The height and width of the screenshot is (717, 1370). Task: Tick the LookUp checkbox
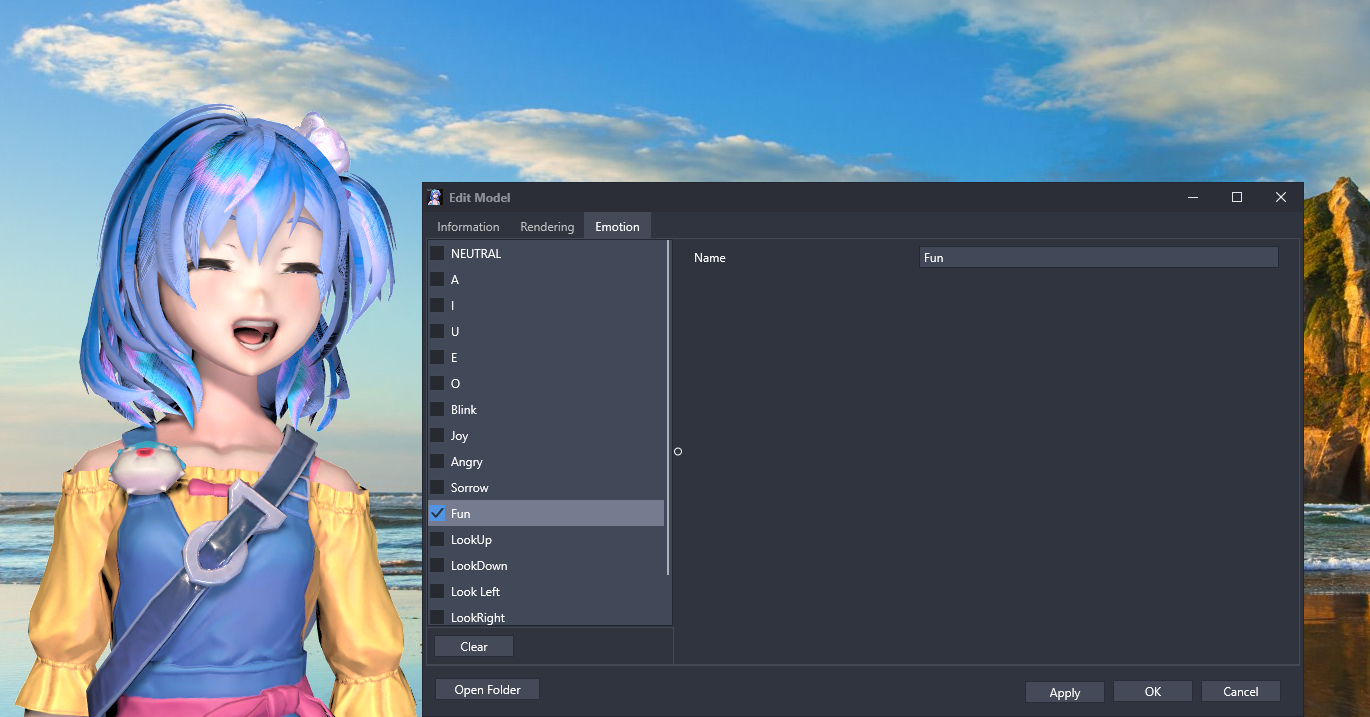(x=437, y=540)
